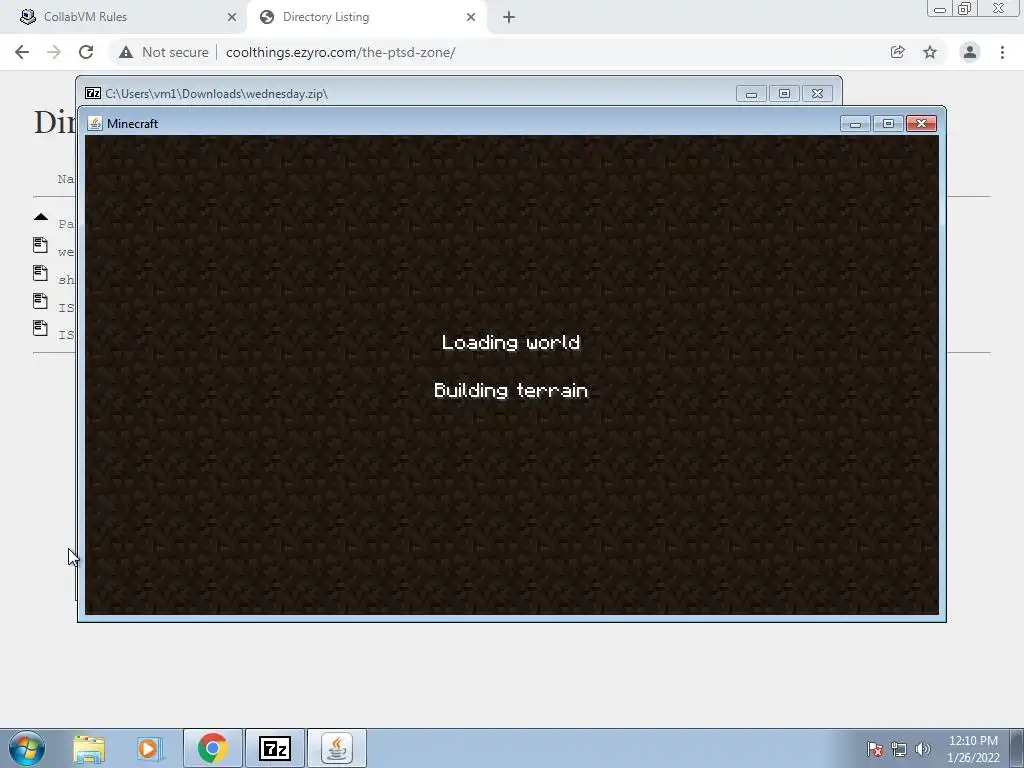Click the address bar URL
This screenshot has width=1024, height=768.
point(340,52)
